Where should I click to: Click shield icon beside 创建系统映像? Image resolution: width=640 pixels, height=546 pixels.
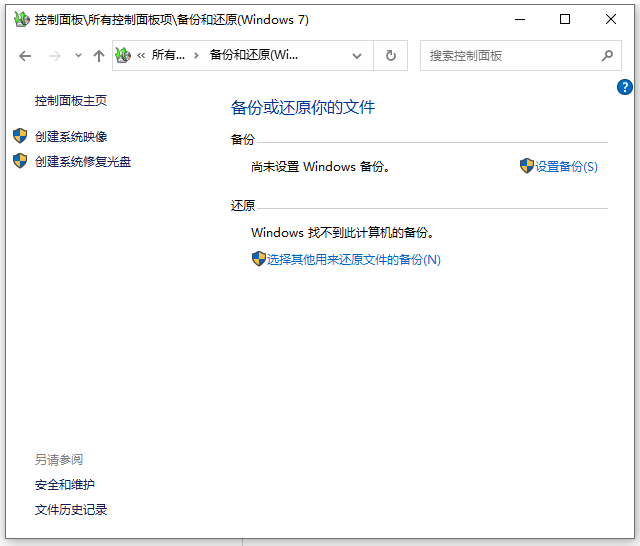point(20,136)
